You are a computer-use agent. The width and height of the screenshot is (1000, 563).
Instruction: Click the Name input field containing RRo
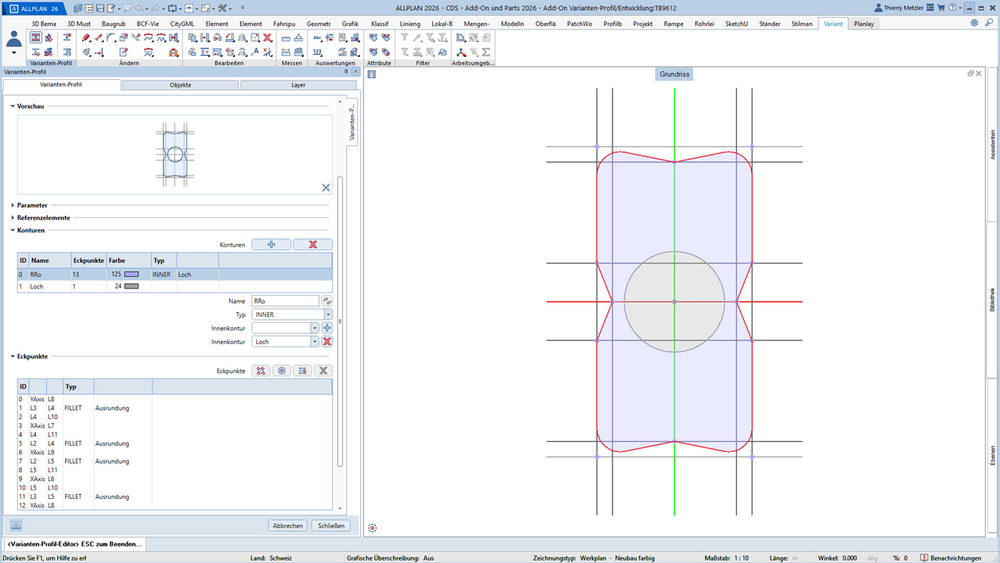click(285, 301)
